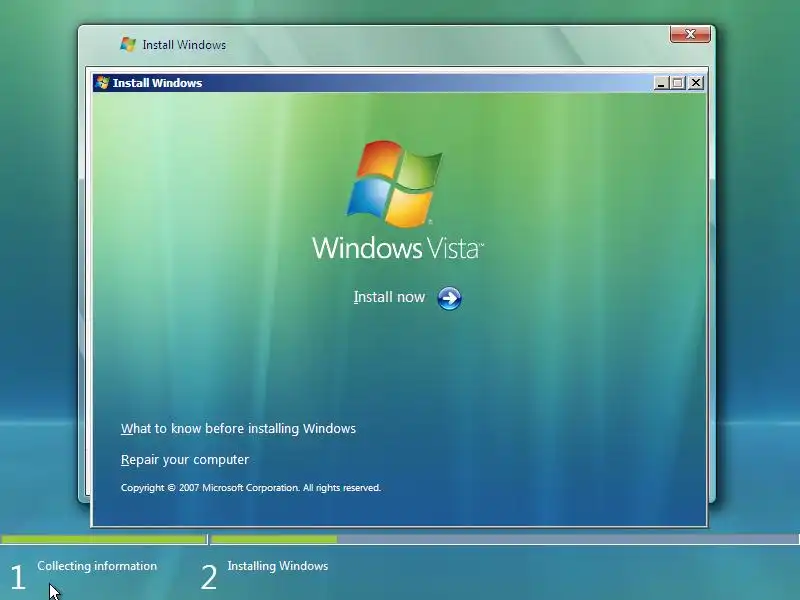This screenshot has width=800, height=600.
Task: Maximize the inner Install Windows window
Action: tap(678, 83)
